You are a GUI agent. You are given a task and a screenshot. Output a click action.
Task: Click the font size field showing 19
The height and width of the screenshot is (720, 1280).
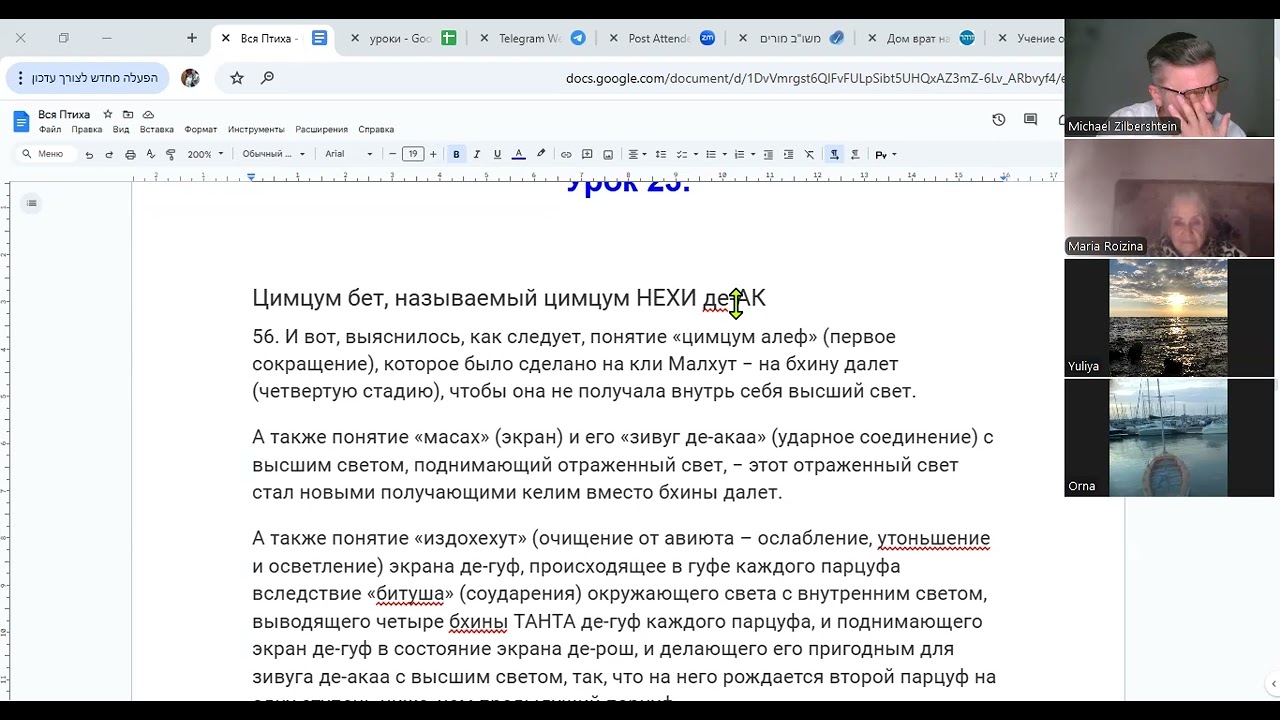(413, 154)
